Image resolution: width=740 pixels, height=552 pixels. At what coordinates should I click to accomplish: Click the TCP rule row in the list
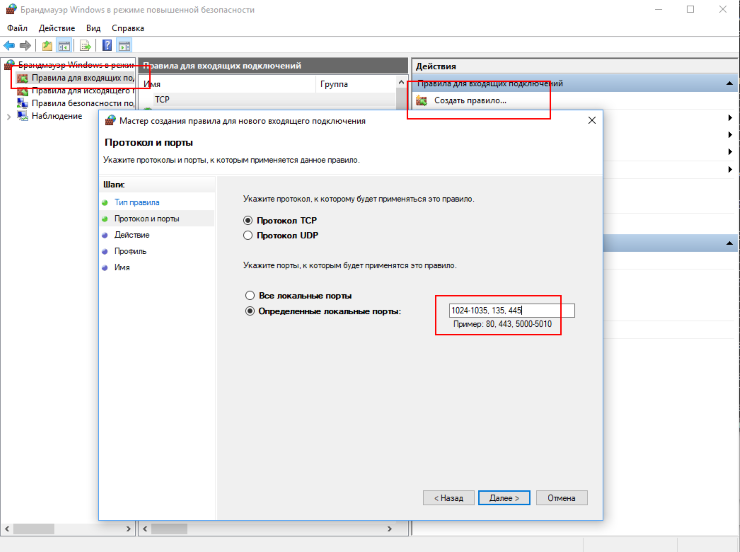pyautogui.click(x=268, y=100)
